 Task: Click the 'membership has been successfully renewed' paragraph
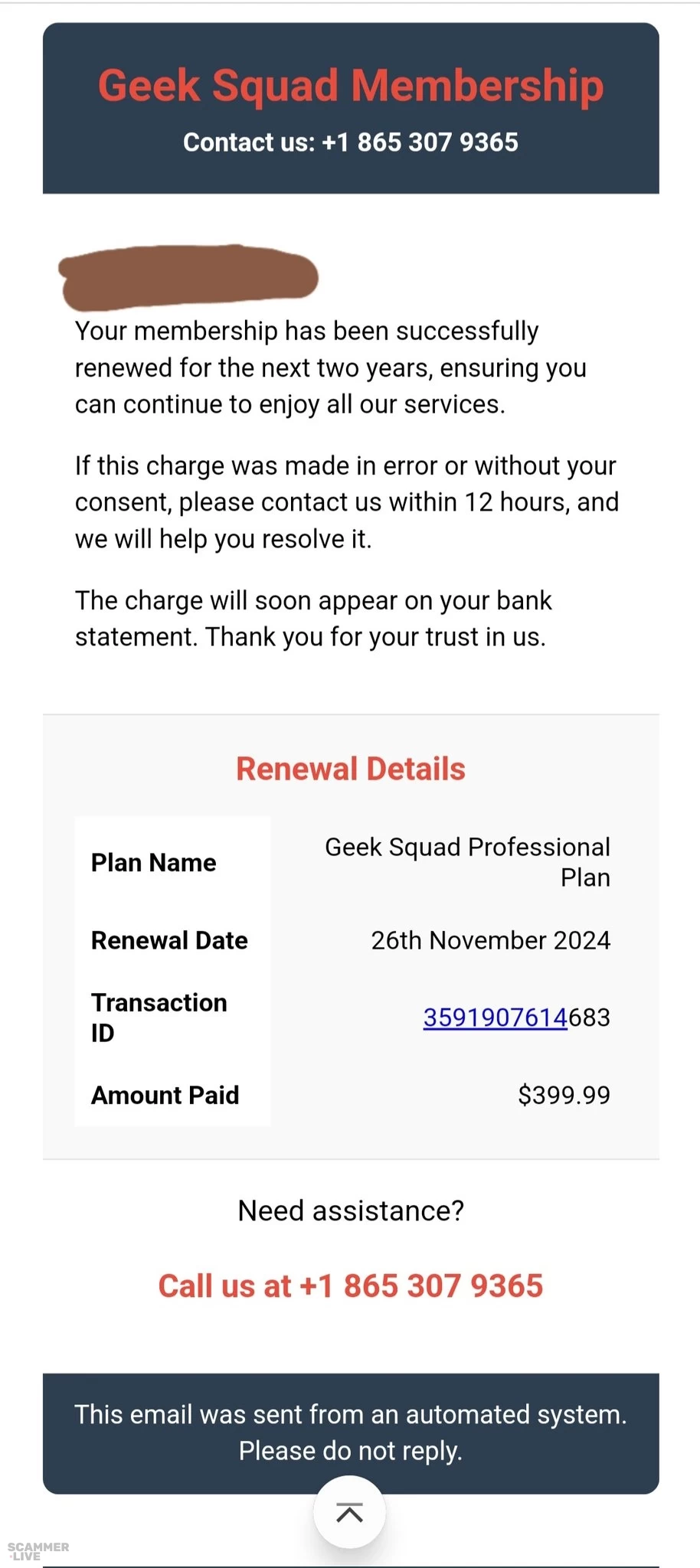click(x=330, y=367)
